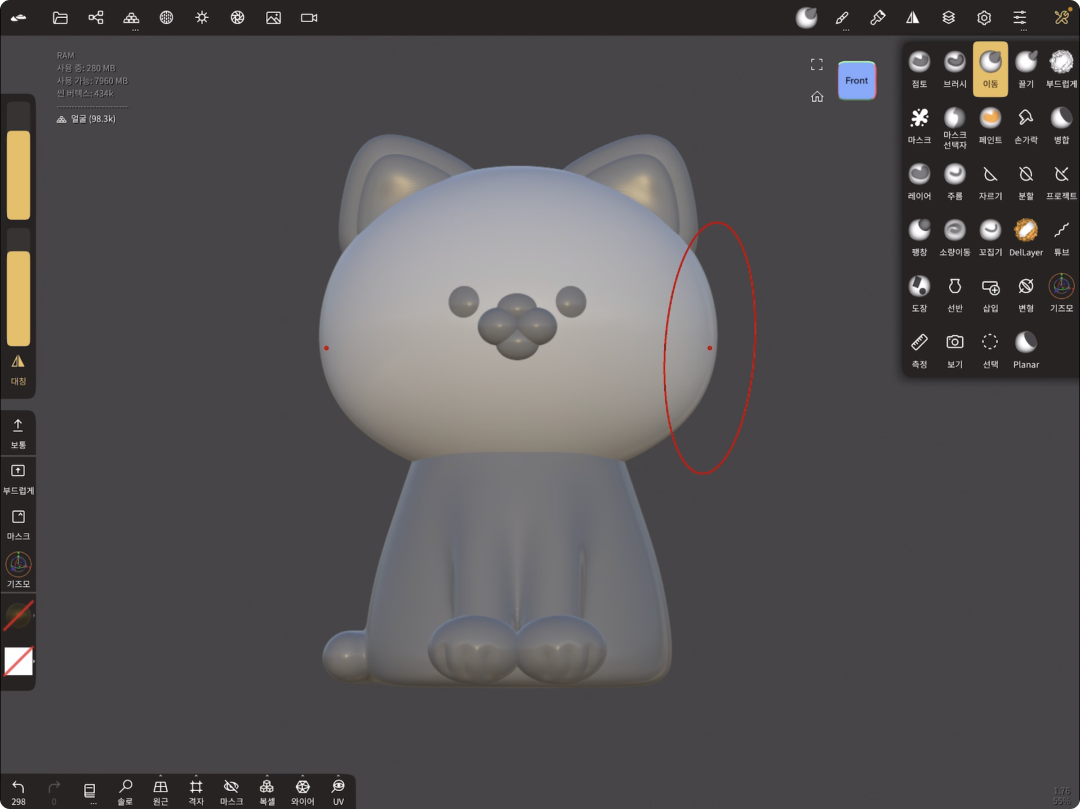Select the 튜브 (Tube) tool

(1061, 238)
